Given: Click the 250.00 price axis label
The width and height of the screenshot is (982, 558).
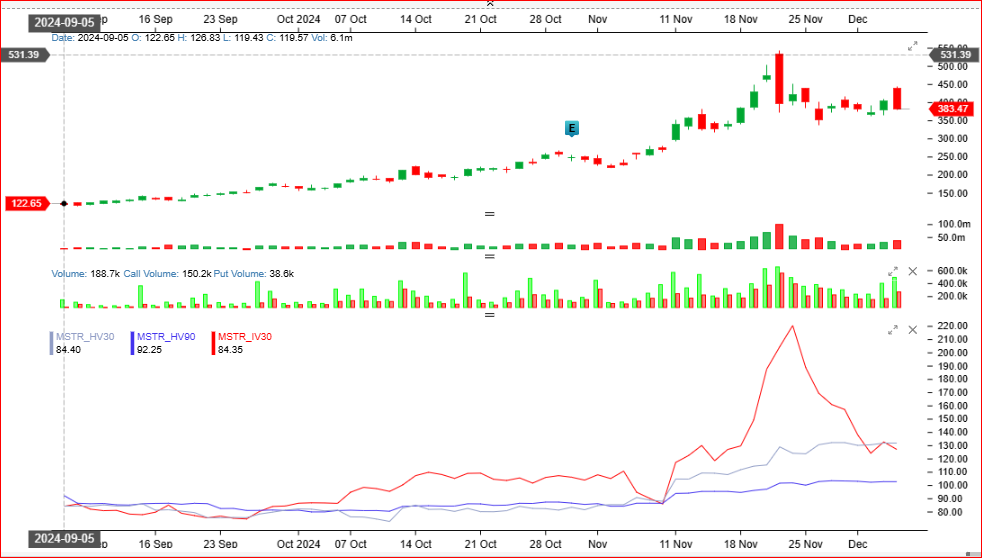Looking at the screenshot, I should click(x=952, y=157).
